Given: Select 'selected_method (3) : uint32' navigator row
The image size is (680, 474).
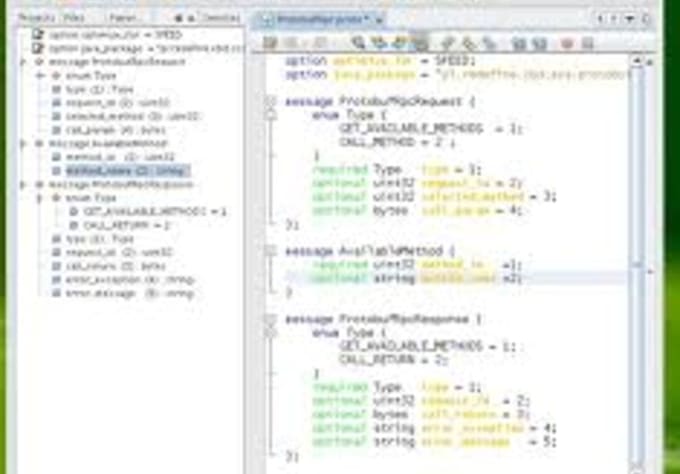Looking at the screenshot, I should pyautogui.click(x=132, y=116).
